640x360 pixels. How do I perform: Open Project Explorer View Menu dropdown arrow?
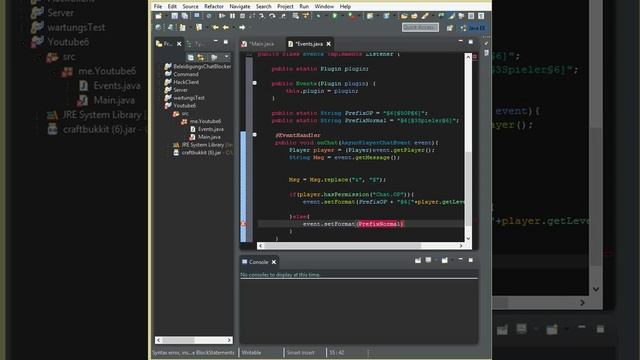point(226,57)
